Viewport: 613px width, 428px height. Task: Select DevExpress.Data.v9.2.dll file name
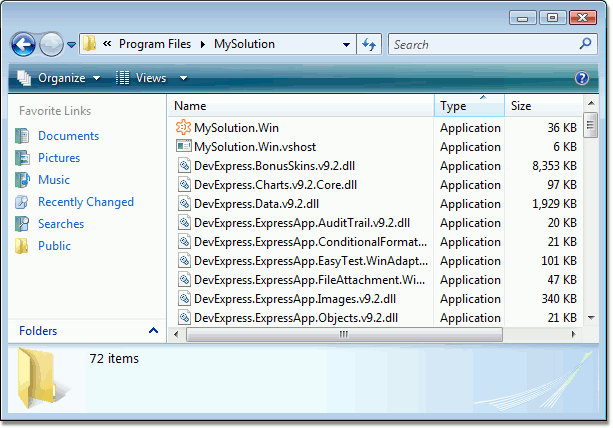tap(256, 204)
